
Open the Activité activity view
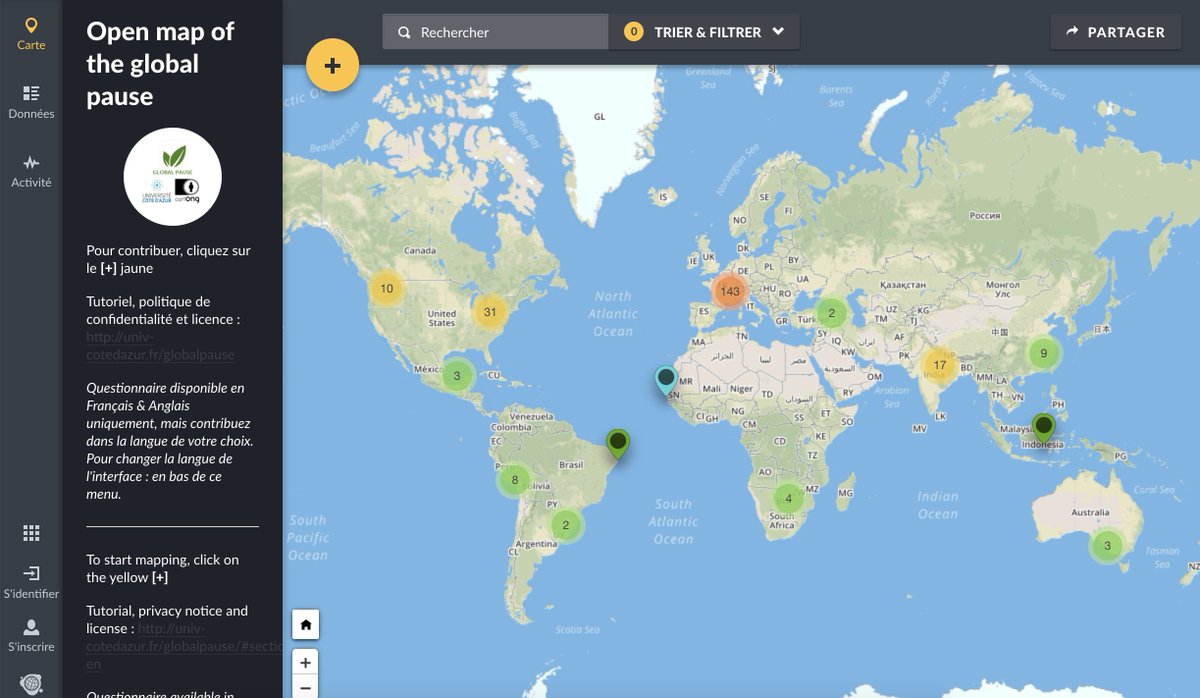click(x=31, y=171)
